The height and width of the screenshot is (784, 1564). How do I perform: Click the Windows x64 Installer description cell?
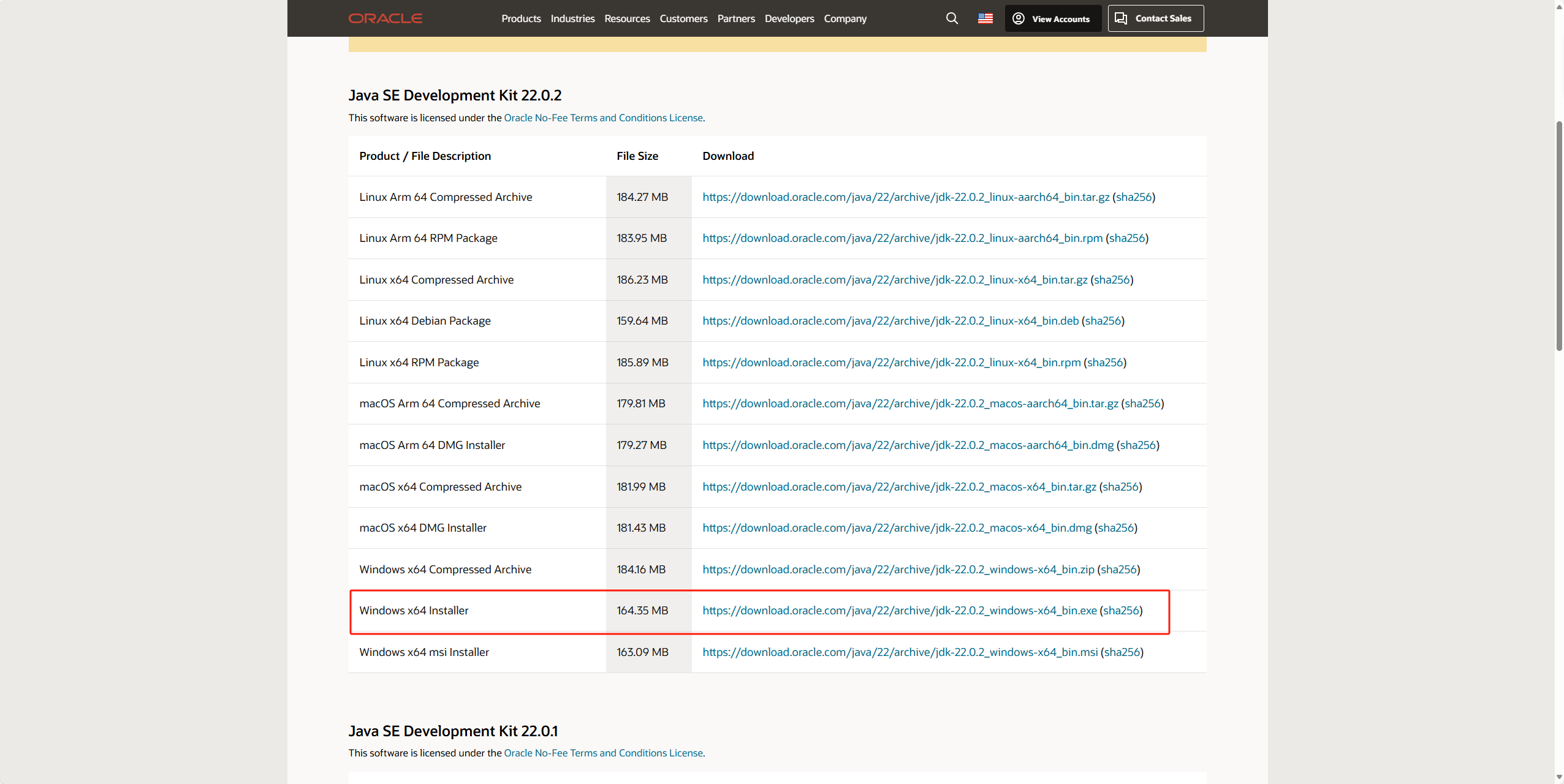477,611
